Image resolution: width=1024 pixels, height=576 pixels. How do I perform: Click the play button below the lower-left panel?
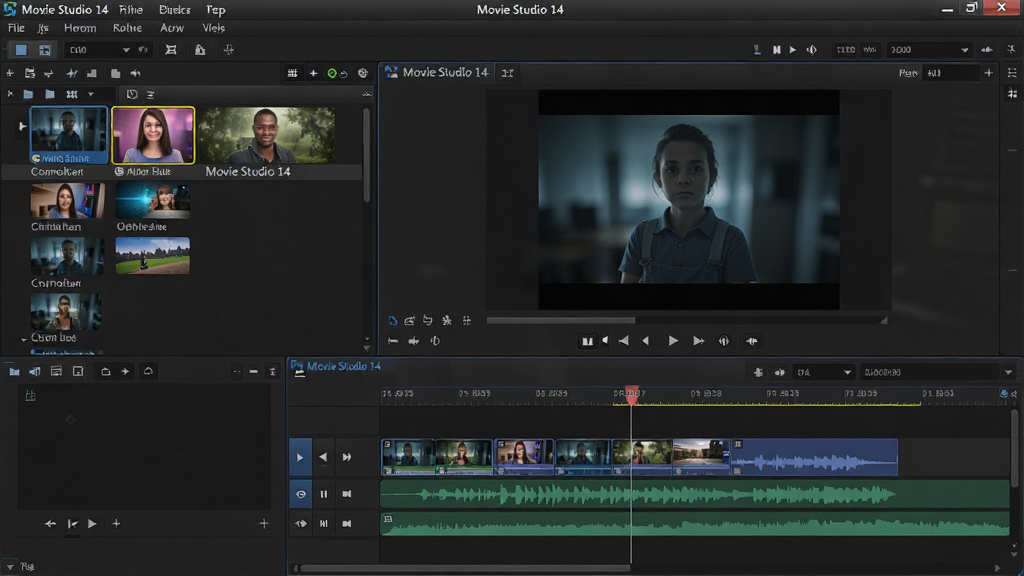tap(92, 524)
